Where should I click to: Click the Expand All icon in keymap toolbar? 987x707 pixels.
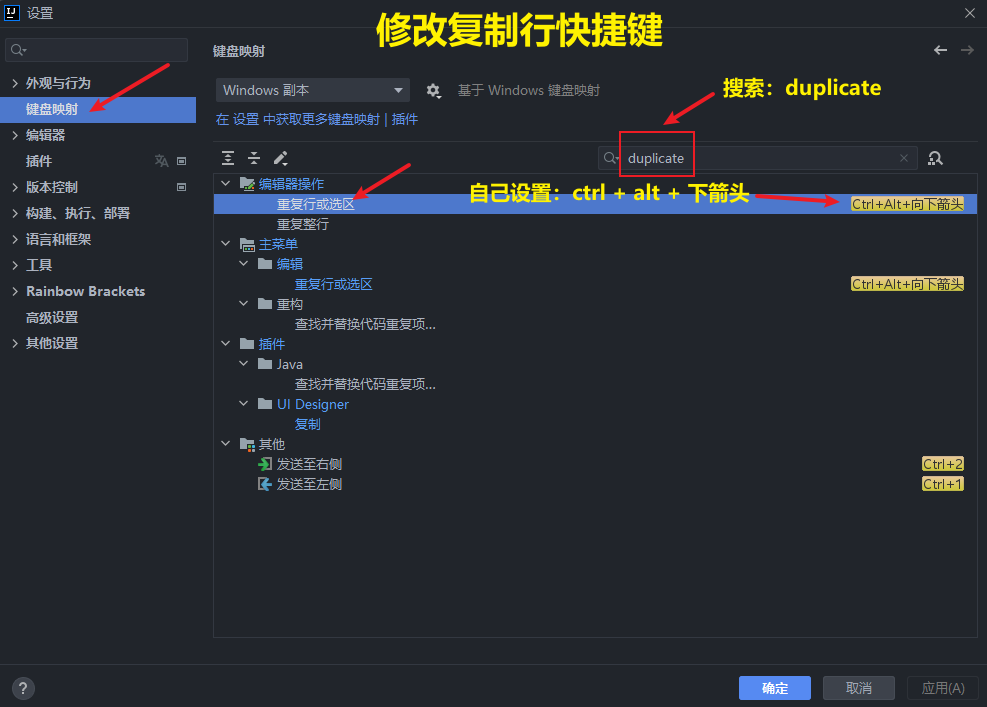(x=228, y=158)
